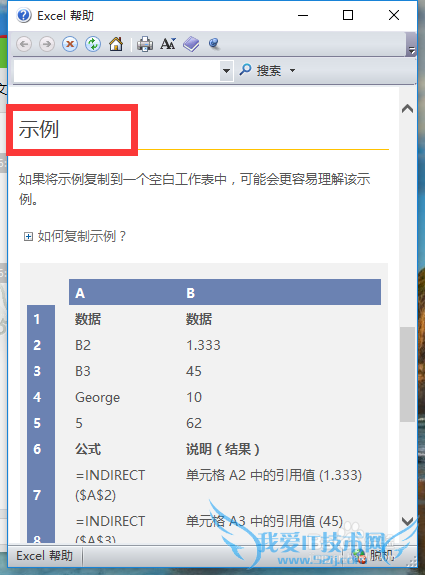
Task: Click the 单元格 A3 中的引用值 (45) description
Action: click(x=264, y=521)
